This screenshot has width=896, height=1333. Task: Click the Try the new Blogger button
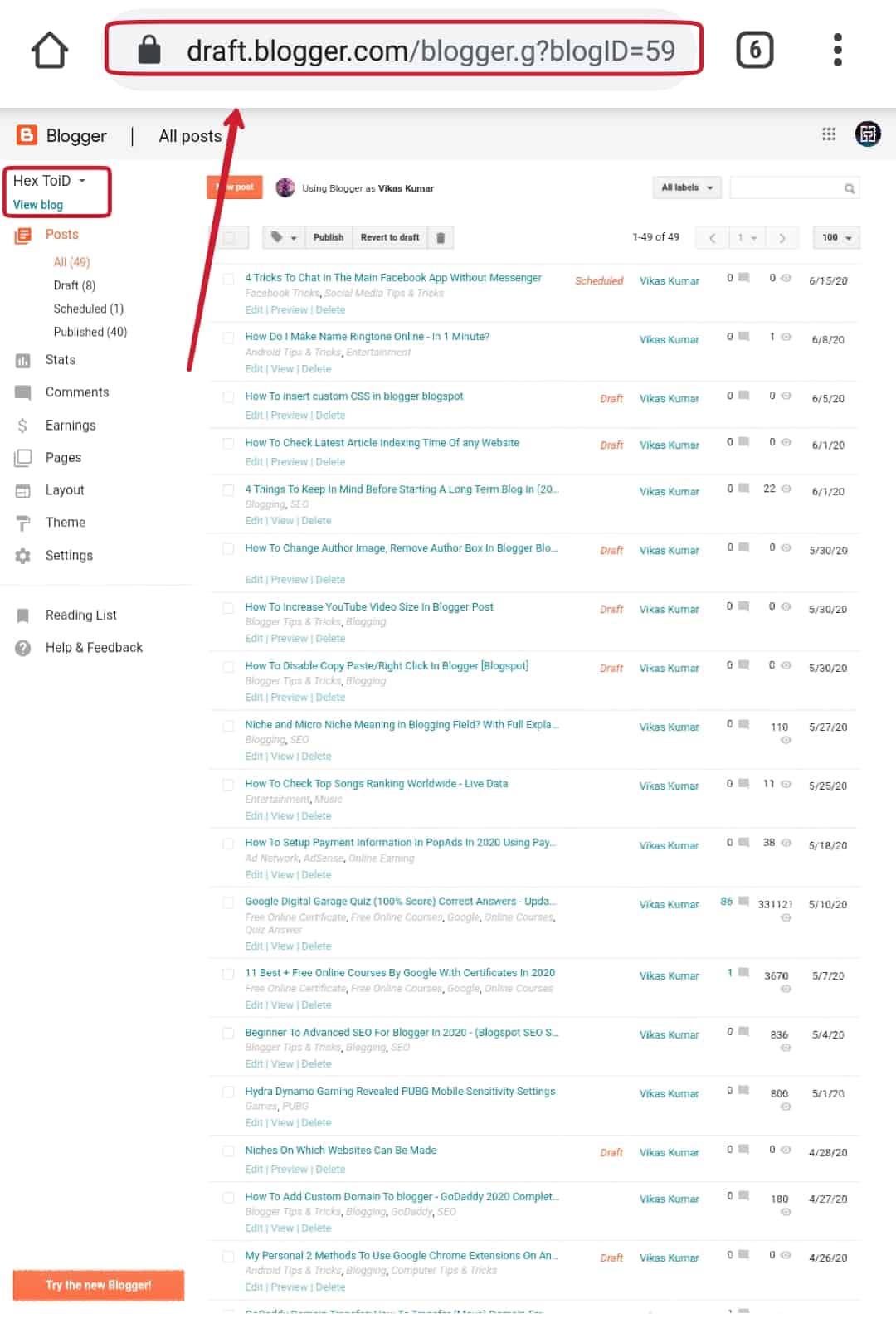click(x=98, y=1286)
